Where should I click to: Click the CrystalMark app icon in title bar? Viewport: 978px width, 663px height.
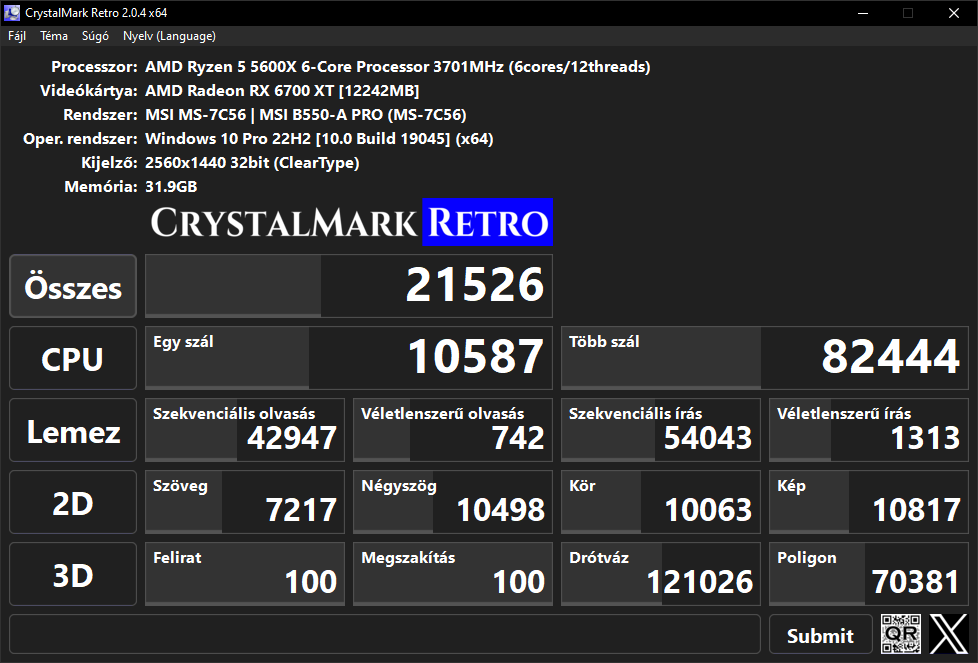pos(12,12)
